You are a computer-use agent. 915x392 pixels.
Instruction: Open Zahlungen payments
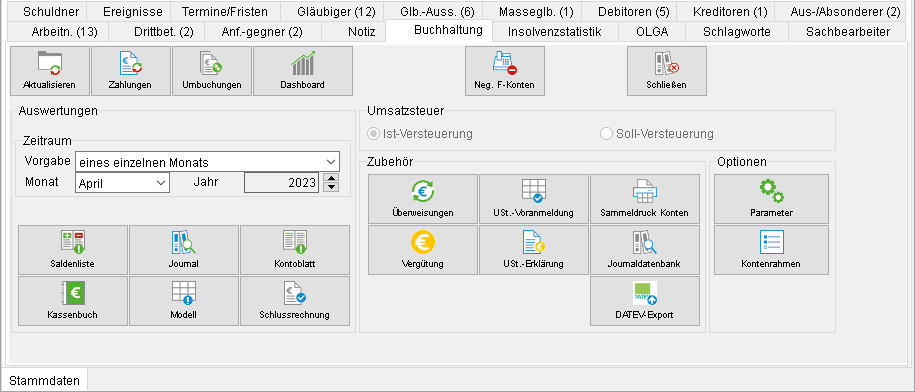tap(131, 71)
